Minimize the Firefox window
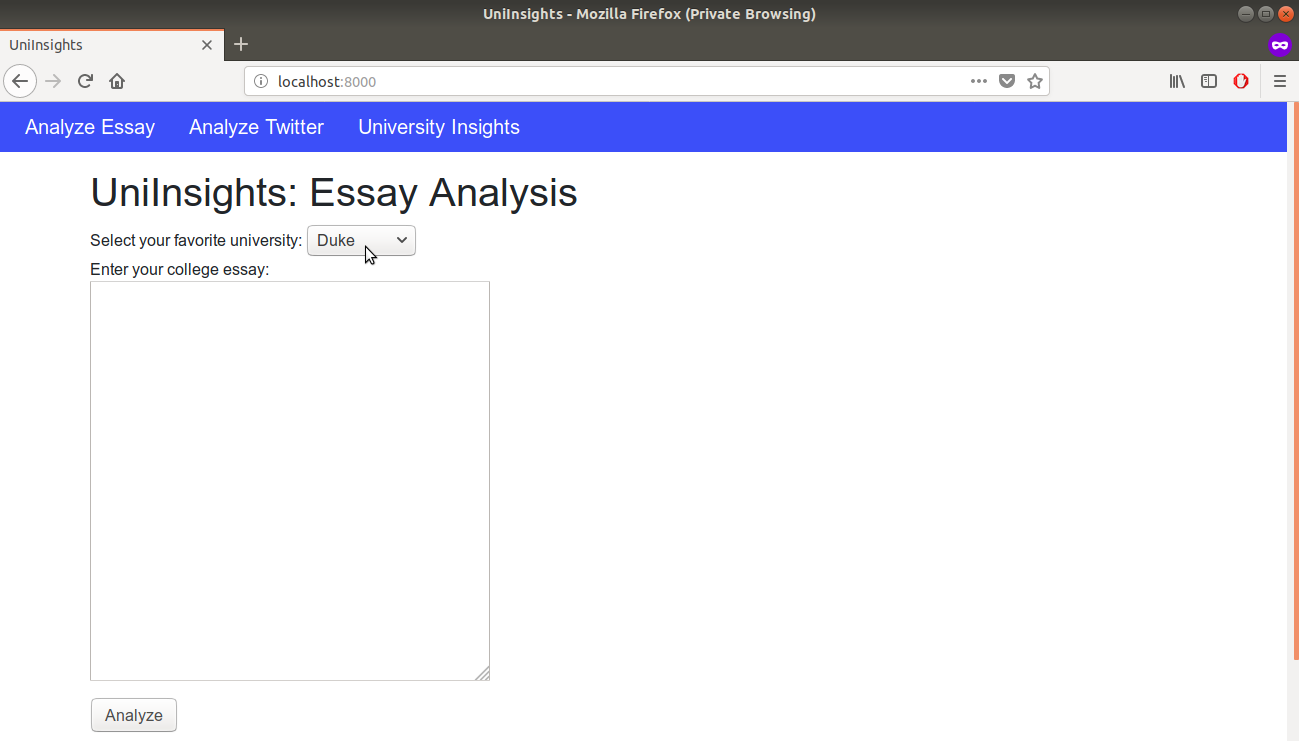The width and height of the screenshot is (1299, 741). point(1245,14)
